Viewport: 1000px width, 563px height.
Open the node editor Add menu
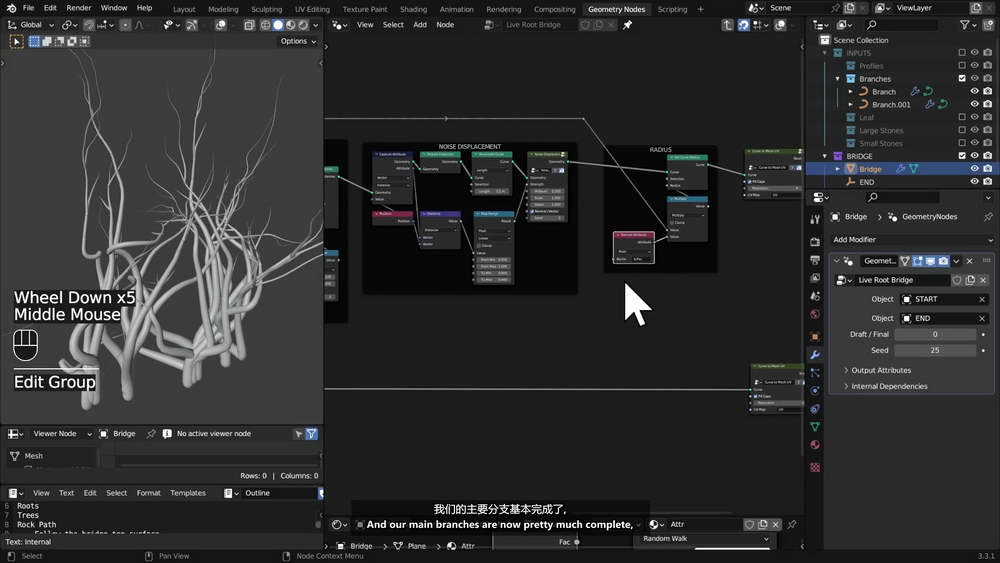(420, 25)
